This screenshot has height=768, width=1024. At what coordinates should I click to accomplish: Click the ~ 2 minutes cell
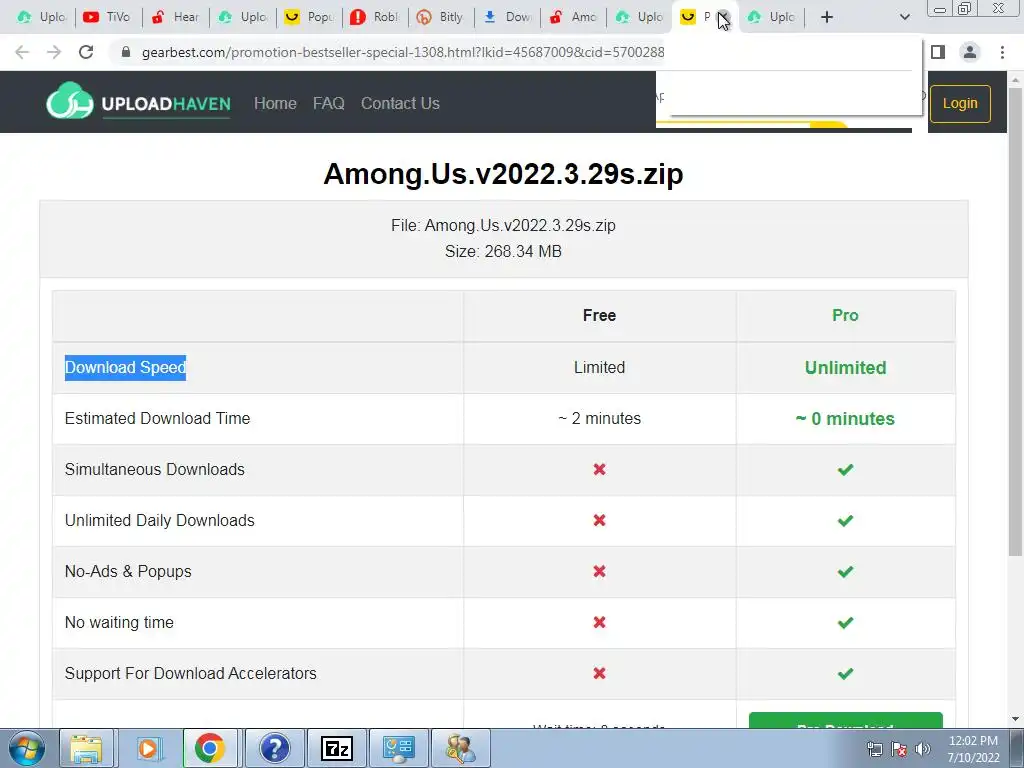click(600, 419)
